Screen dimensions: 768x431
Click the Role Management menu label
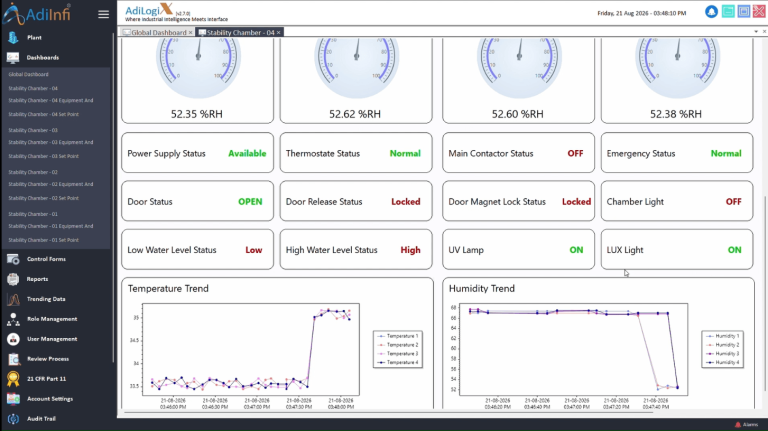(x=52, y=319)
